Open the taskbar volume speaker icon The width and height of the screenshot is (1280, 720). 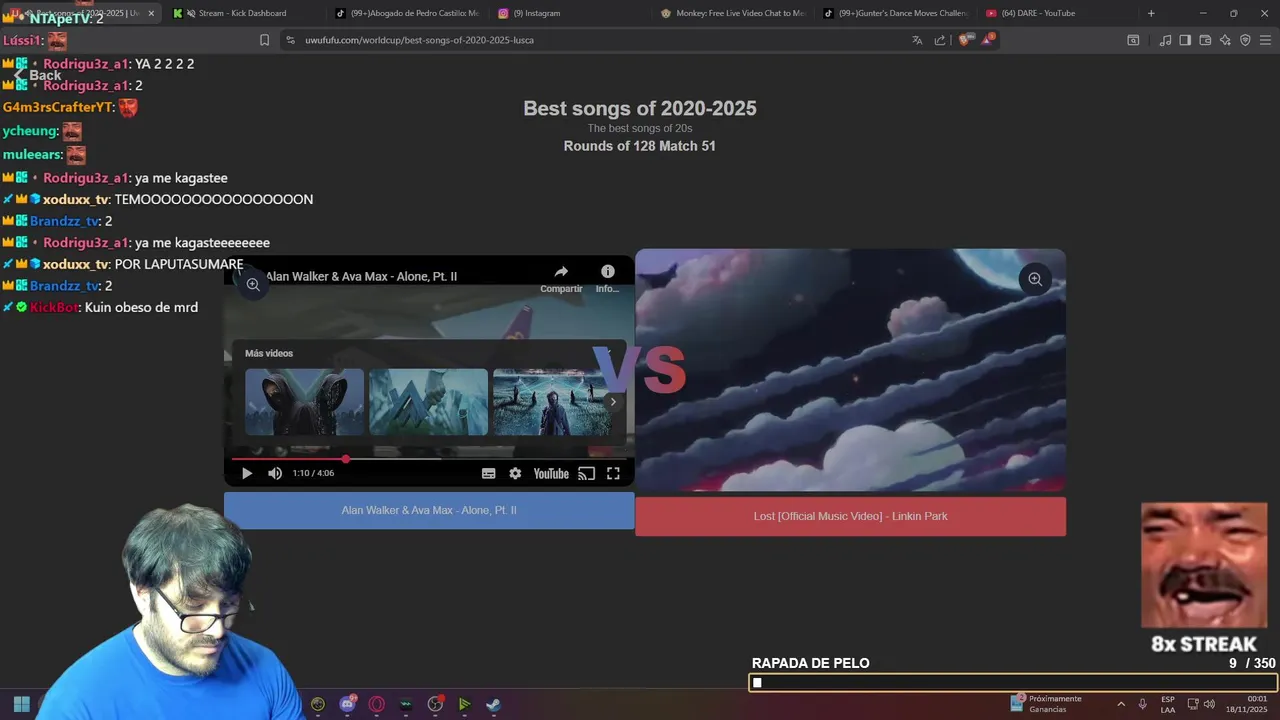point(1208,704)
